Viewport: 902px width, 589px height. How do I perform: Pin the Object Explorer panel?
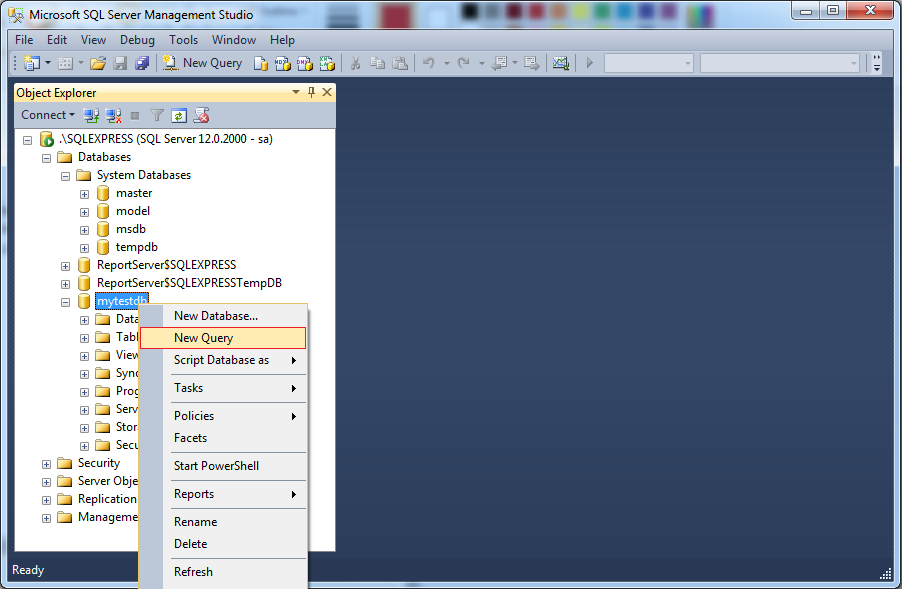click(x=311, y=92)
